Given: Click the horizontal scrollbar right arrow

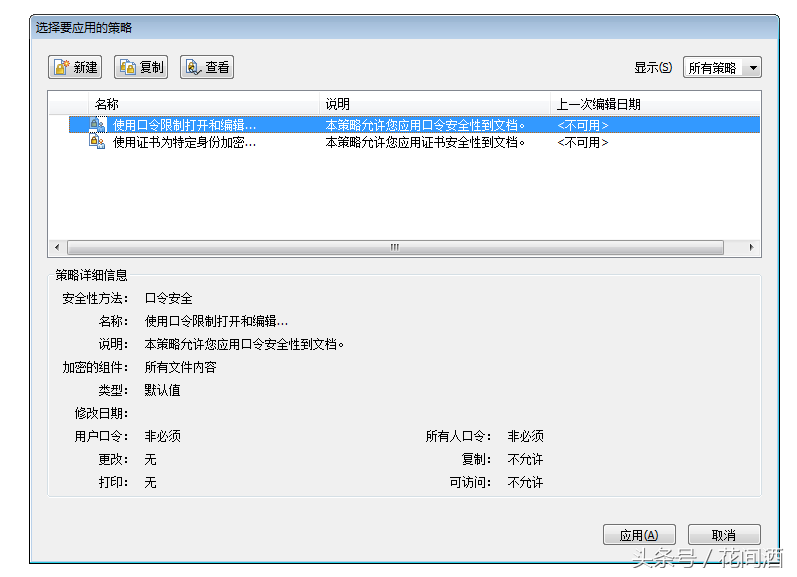Looking at the screenshot, I should (x=752, y=248).
